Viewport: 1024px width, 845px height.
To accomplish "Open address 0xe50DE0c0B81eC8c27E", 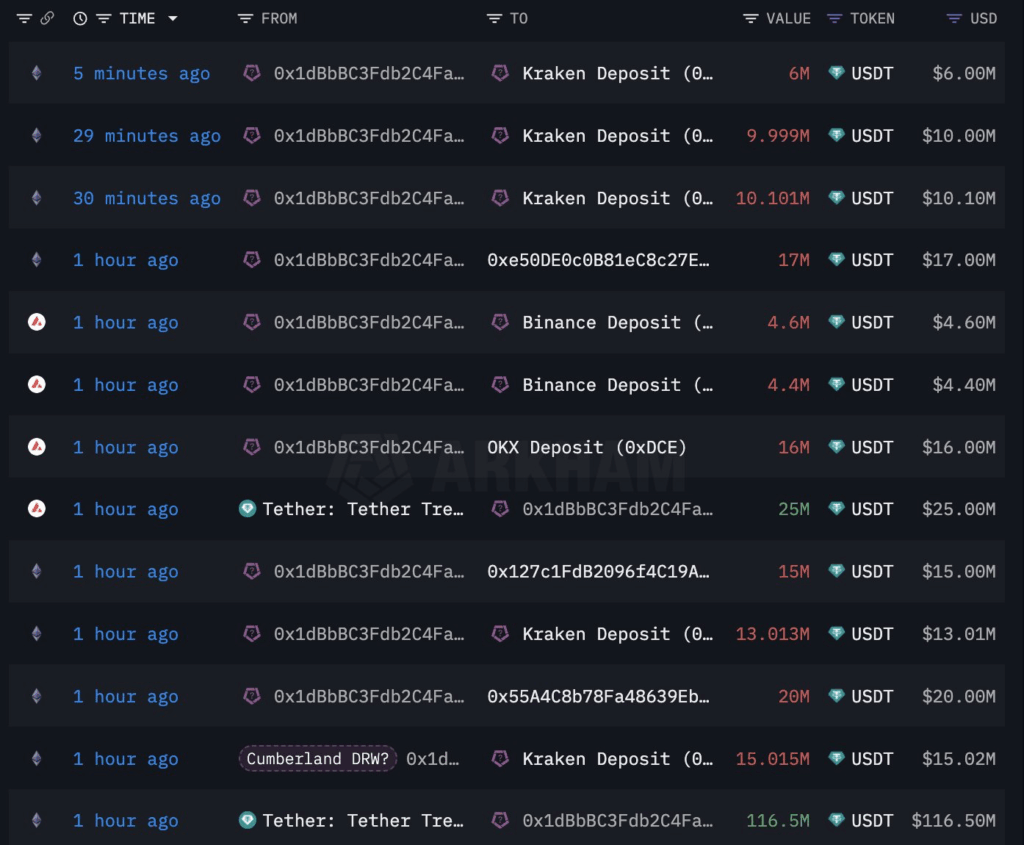I will pyautogui.click(x=598, y=261).
